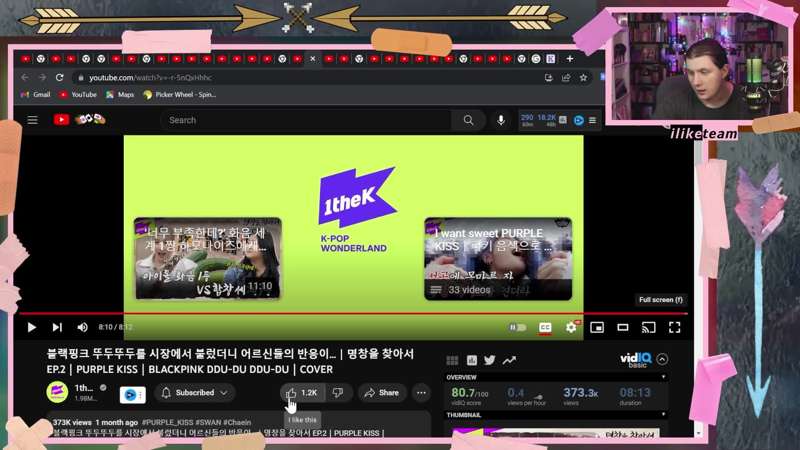Switch to theater mode view

[622, 327]
